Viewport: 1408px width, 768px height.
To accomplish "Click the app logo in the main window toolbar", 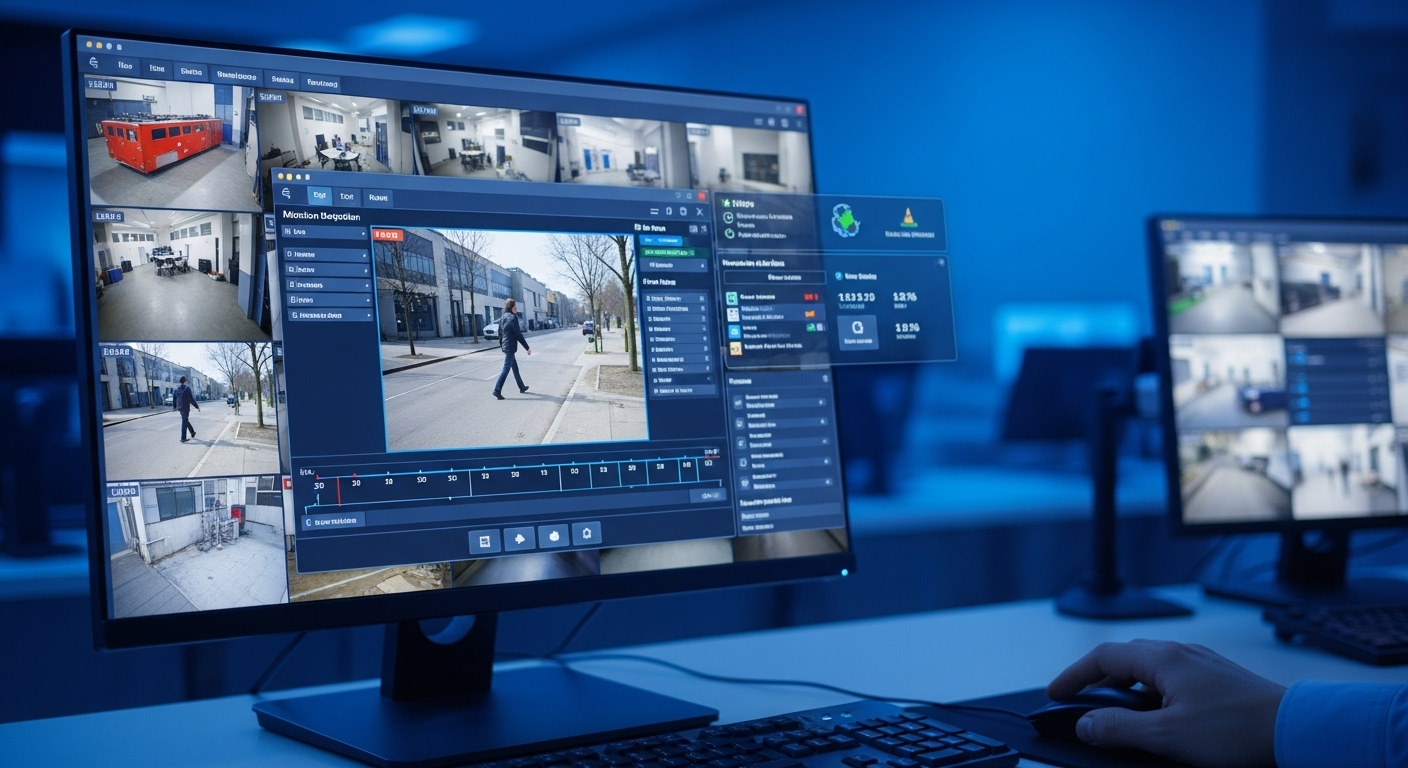I will [x=95, y=63].
